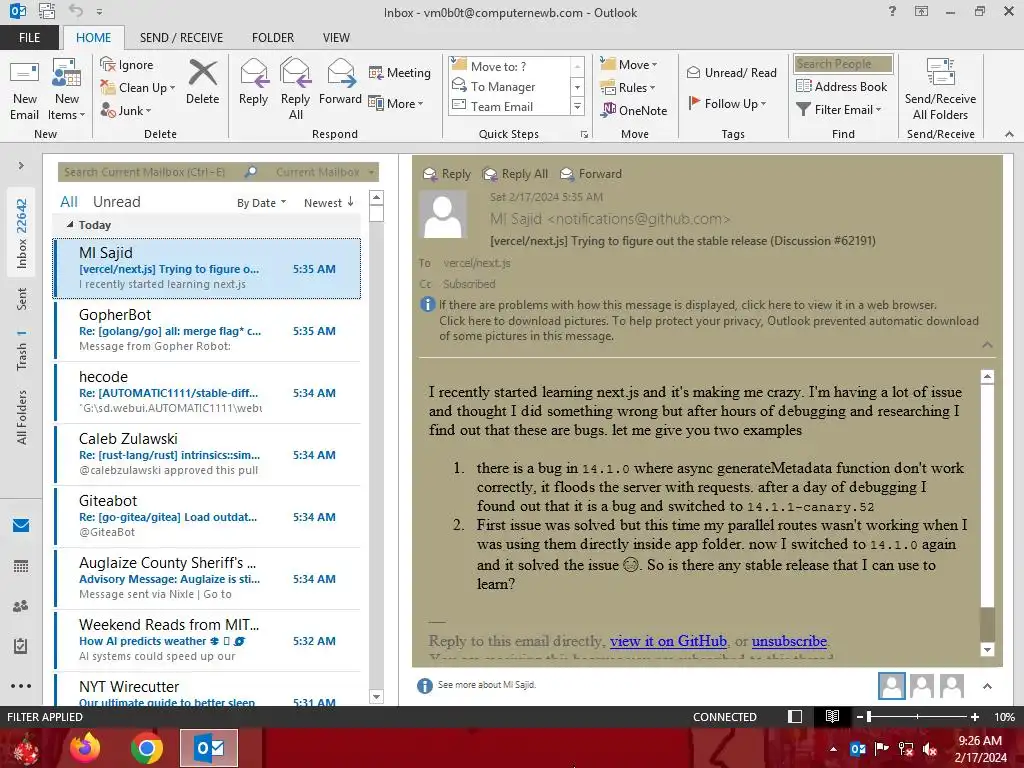Open the Trash folder in sidebar
The height and width of the screenshot is (768, 1024).
point(22,350)
